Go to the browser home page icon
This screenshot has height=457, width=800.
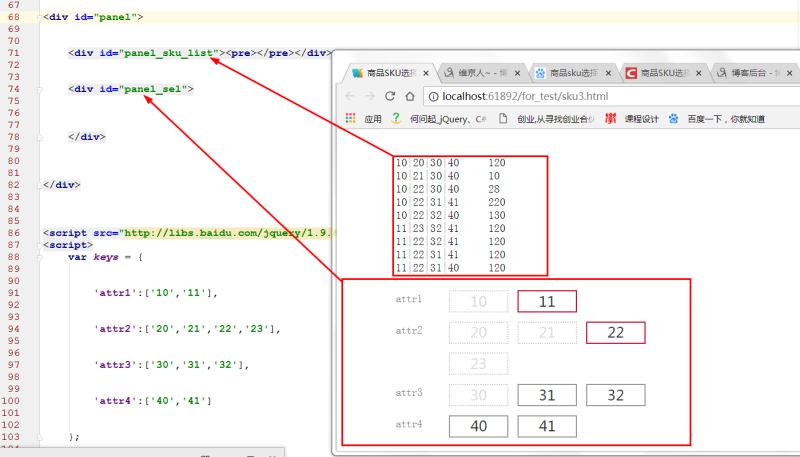point(410,96)
